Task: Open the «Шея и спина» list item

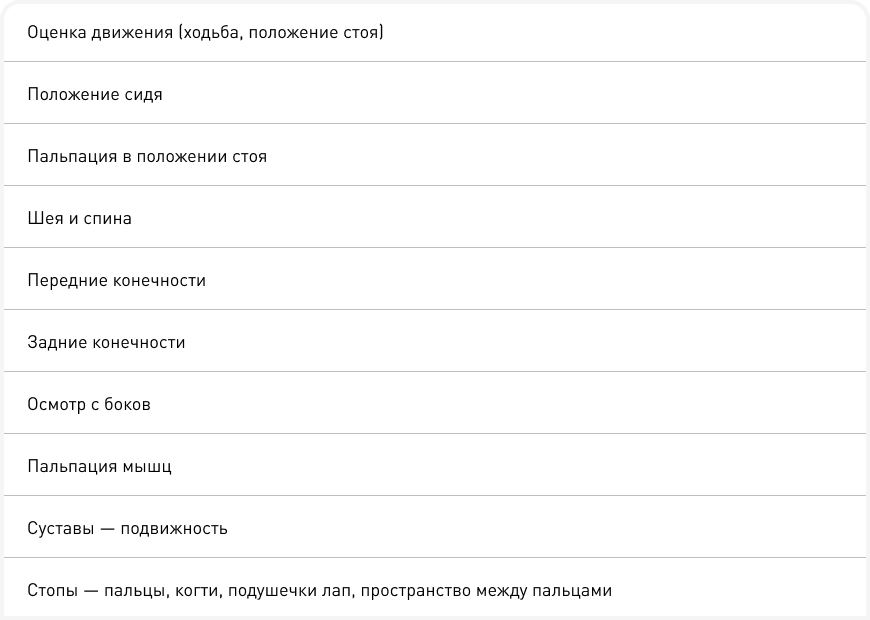Action: click(x=80, y=219)
